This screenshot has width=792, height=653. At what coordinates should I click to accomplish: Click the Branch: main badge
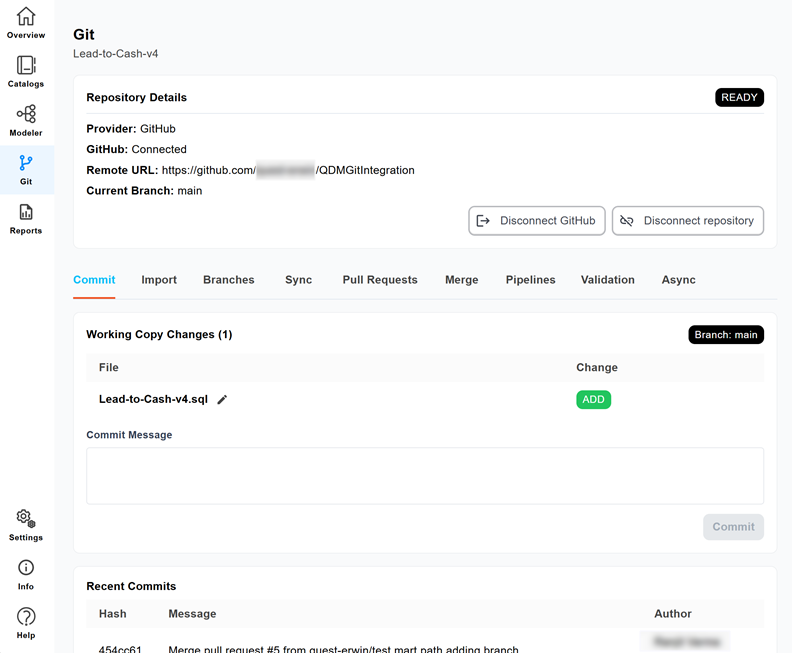[726, 335]
